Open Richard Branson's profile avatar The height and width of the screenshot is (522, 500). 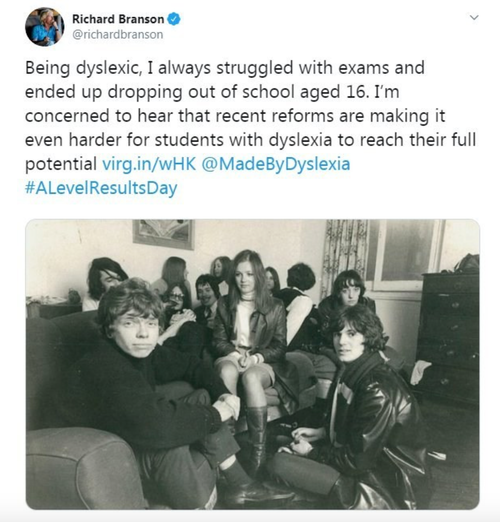tap(44, 27)
